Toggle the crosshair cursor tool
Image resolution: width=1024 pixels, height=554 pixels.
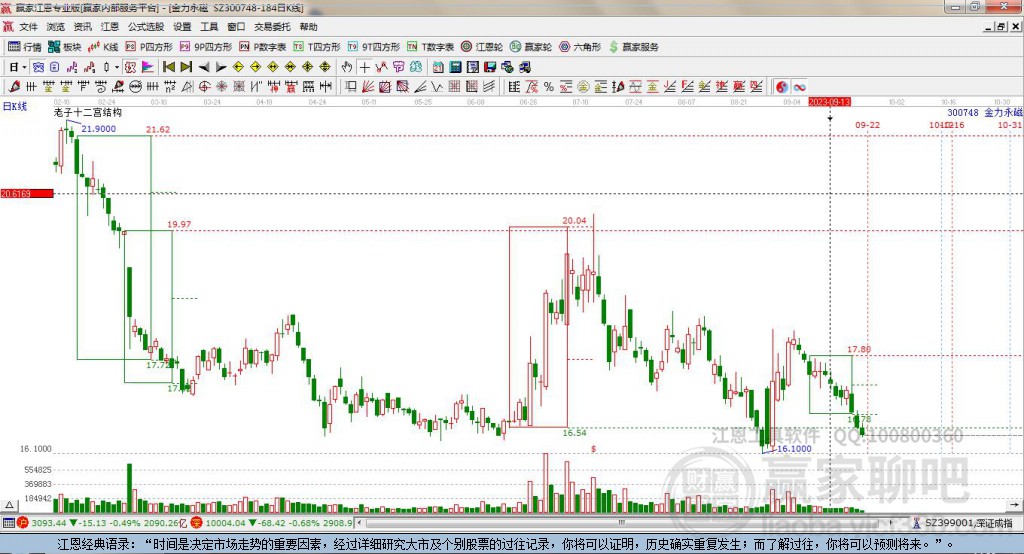pyautogui.click(x=364, y=67)
